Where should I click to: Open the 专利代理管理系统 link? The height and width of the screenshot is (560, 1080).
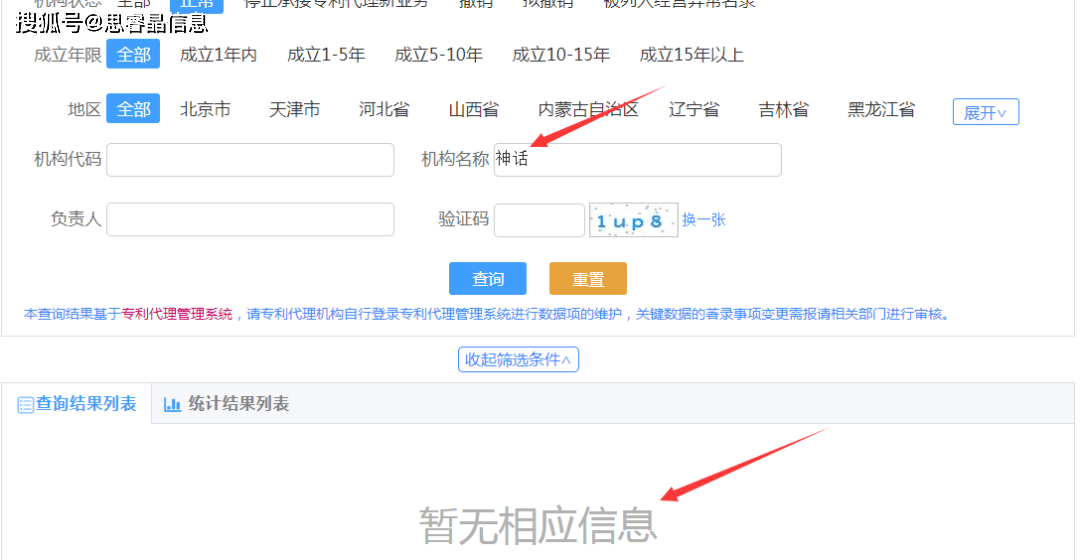[x=177, y=314]
